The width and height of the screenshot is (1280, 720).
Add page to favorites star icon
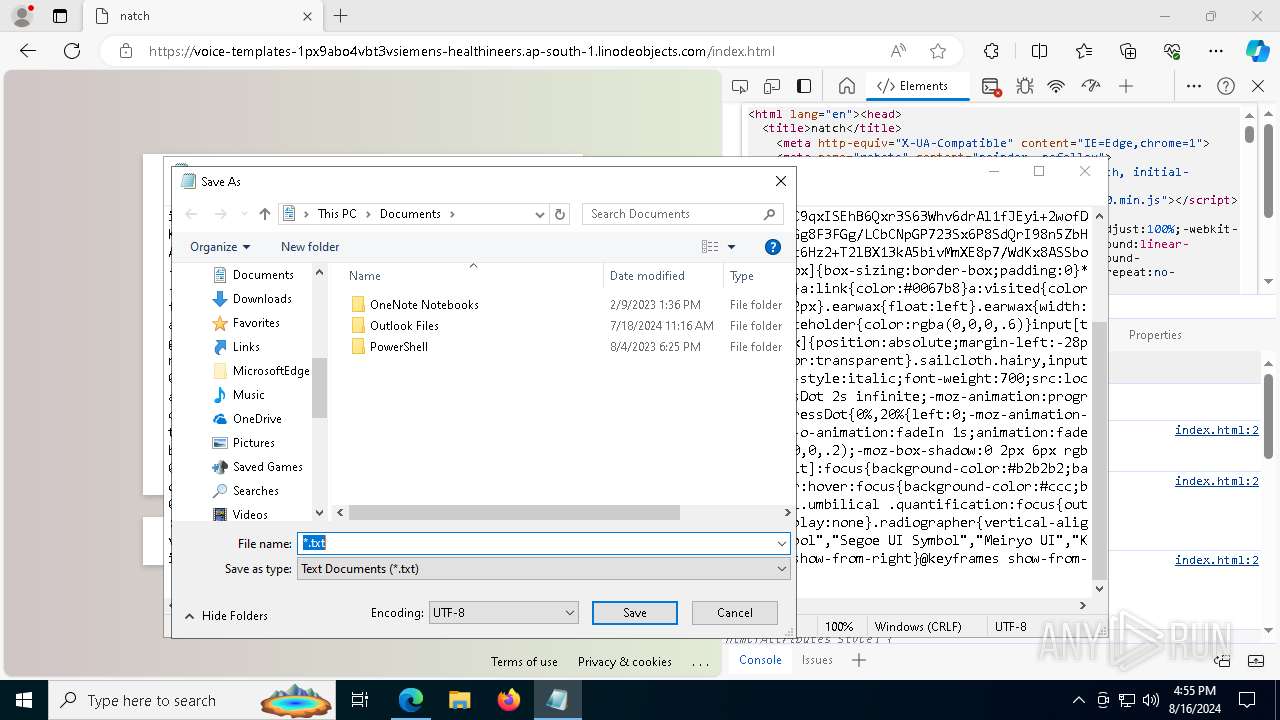[938, 51]
